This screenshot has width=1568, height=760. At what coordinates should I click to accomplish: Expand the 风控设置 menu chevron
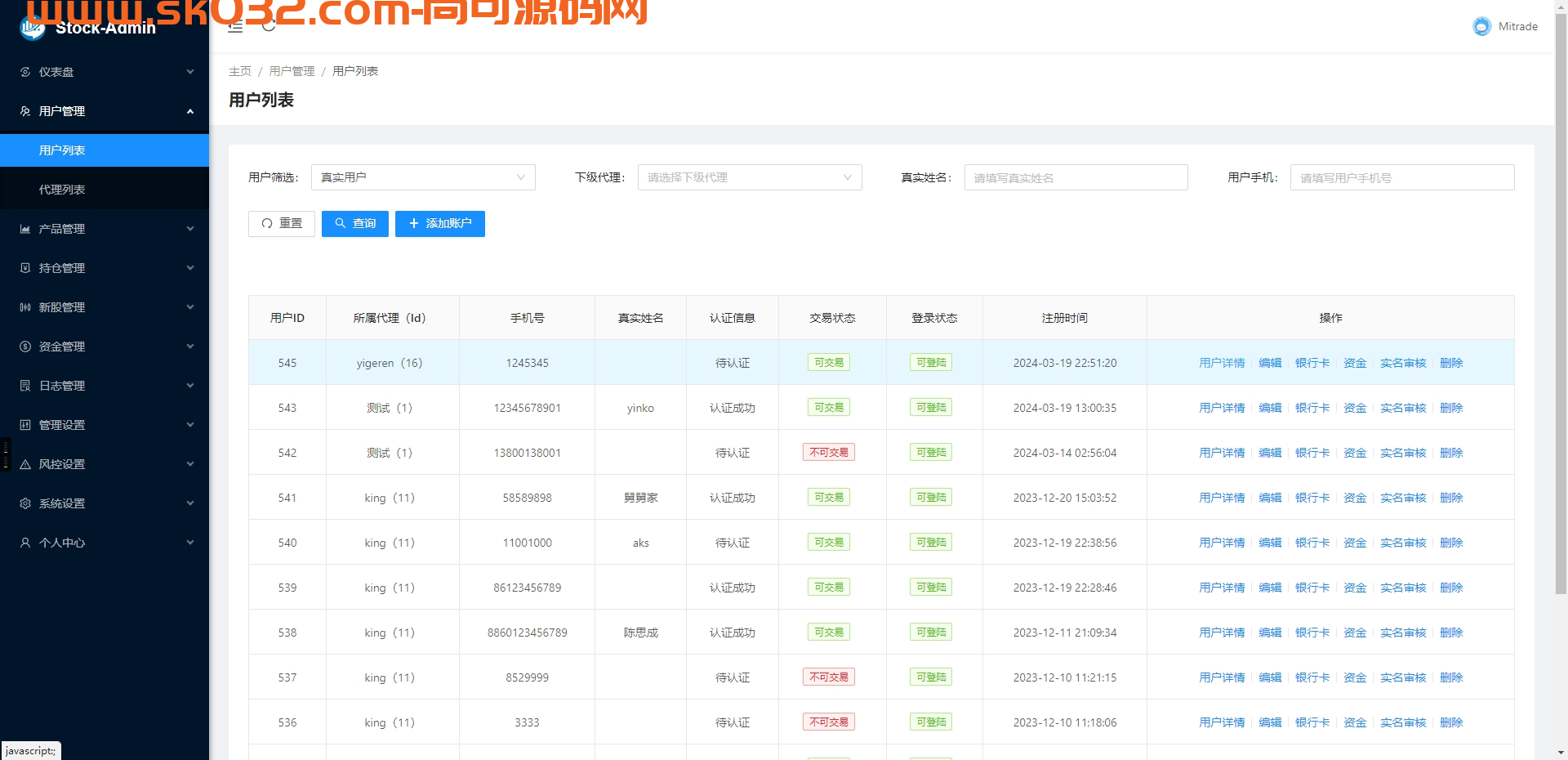point(190,464)
